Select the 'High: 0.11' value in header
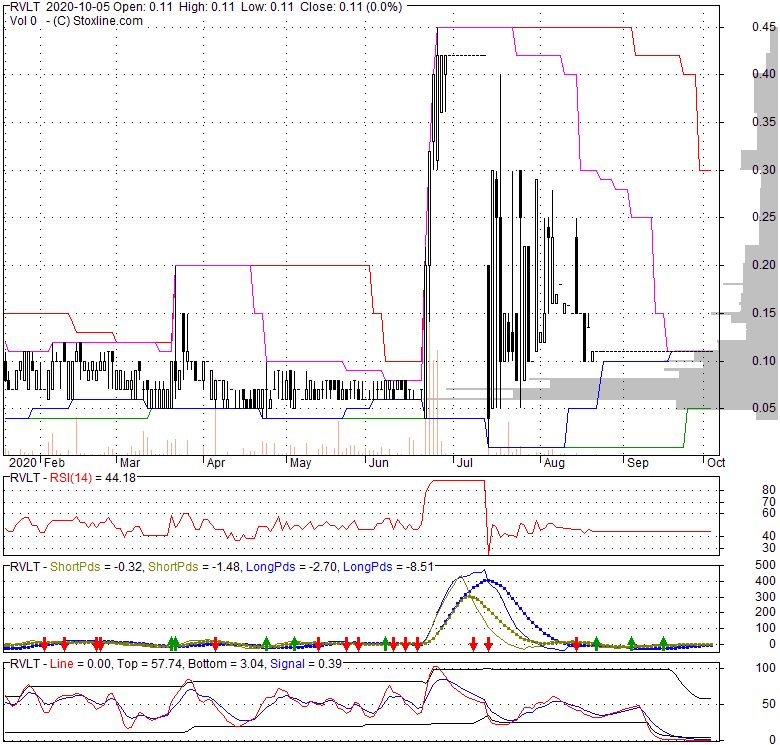780x745 pixels. (206, 7)
